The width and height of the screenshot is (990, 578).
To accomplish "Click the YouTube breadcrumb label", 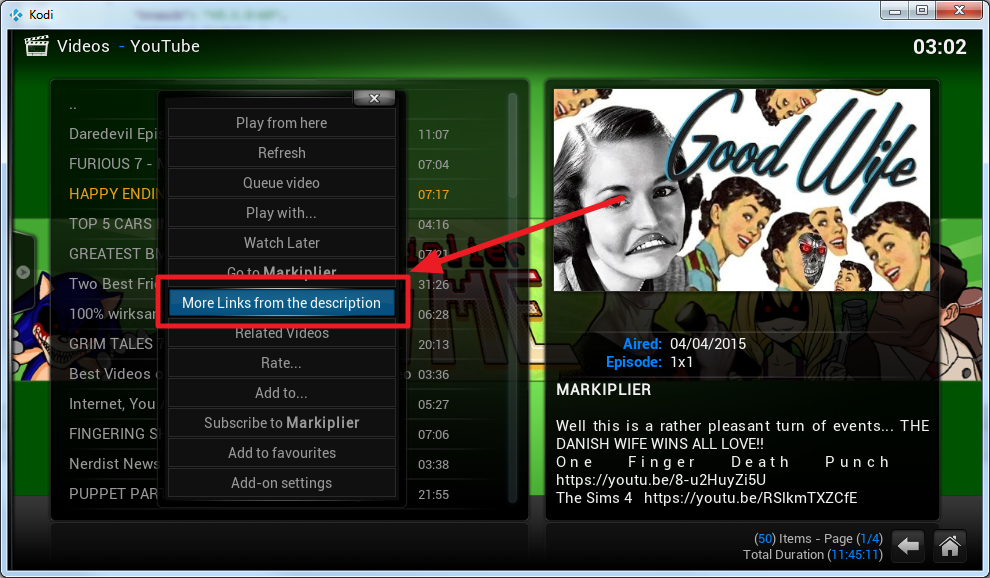I will [165, 46].
